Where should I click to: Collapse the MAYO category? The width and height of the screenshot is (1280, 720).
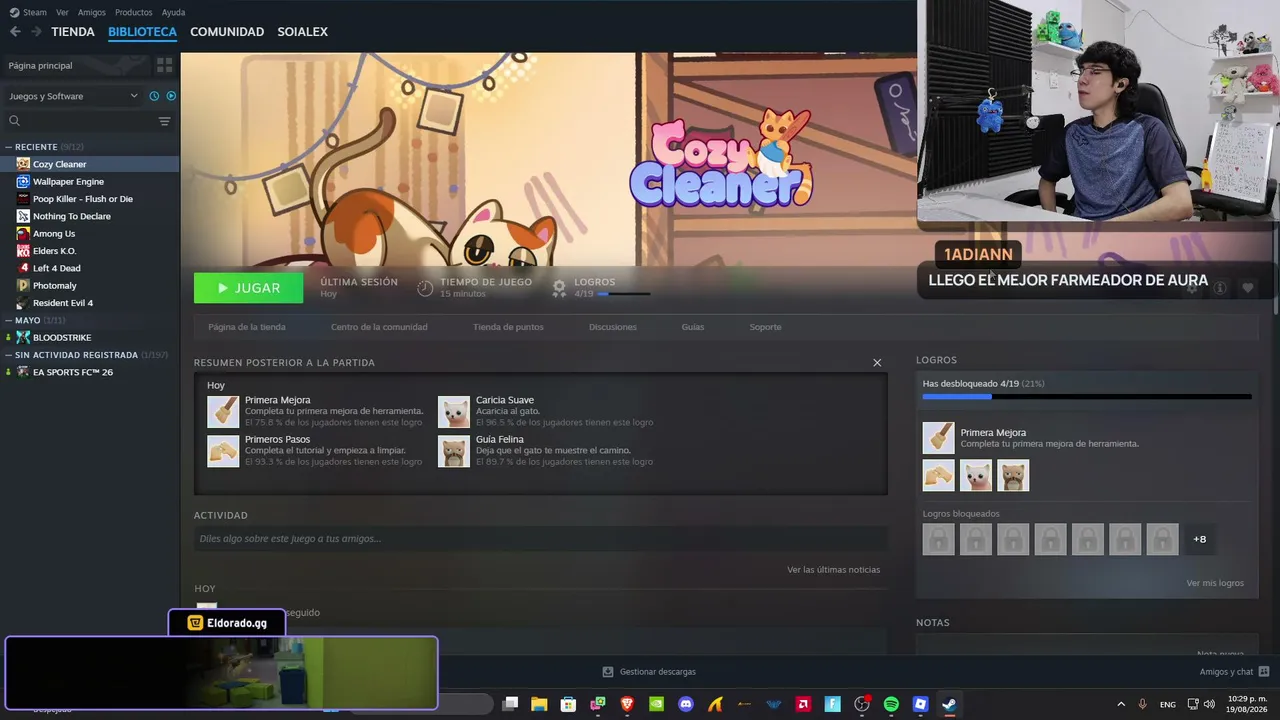(9, 320)
